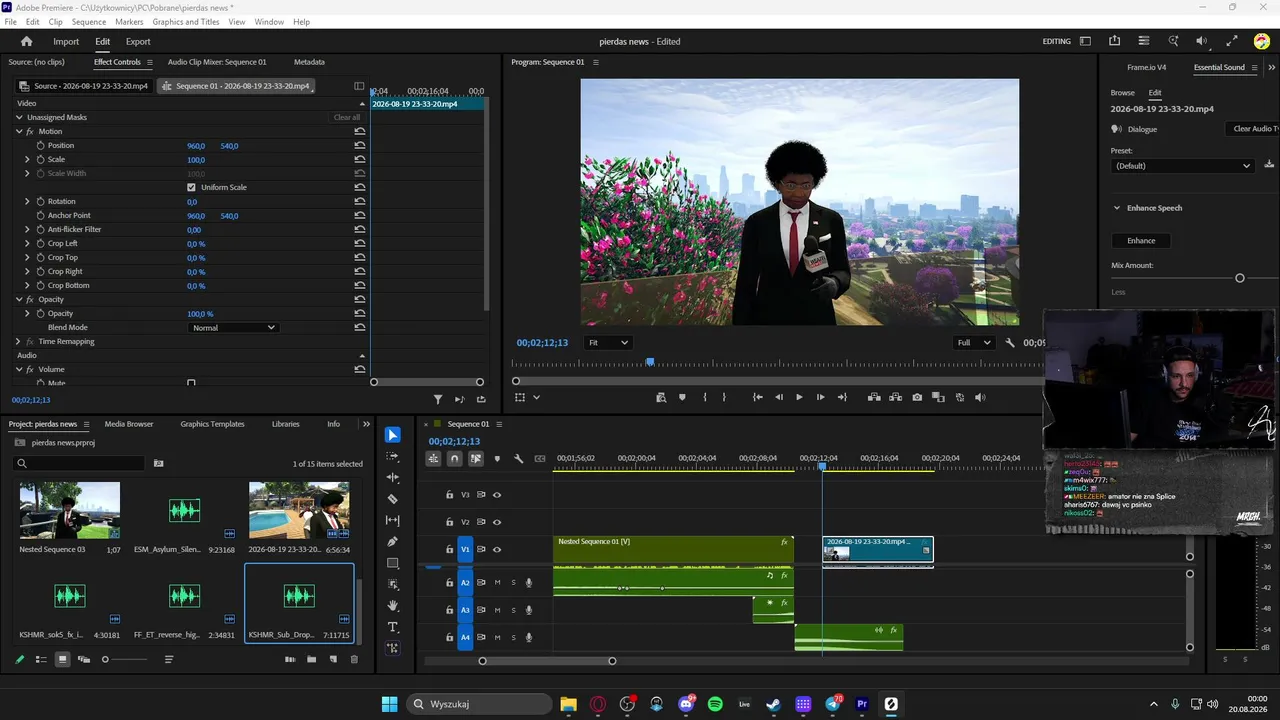Open the Blend Mode dropdown
Viewport: 1280px width, 720px height.
coord(233,328)
